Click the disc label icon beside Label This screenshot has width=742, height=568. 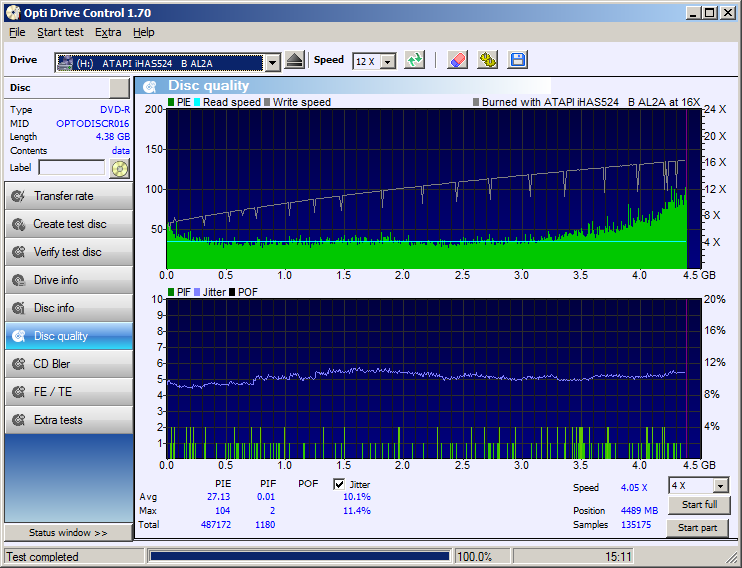pyautogui.click(x=119, y=168)
